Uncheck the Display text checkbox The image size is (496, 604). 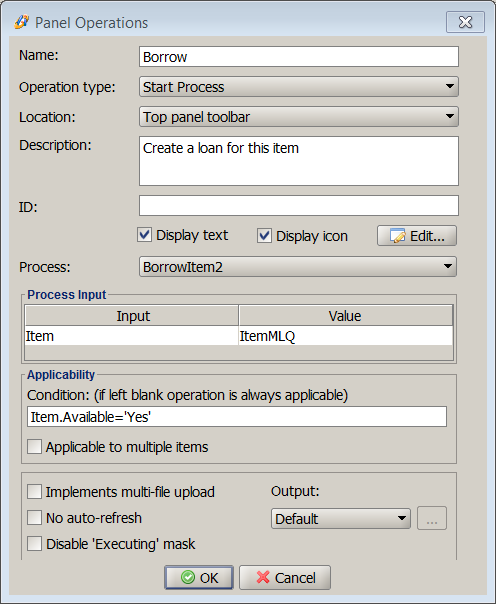pyautogui.click(x=144, y=235)
